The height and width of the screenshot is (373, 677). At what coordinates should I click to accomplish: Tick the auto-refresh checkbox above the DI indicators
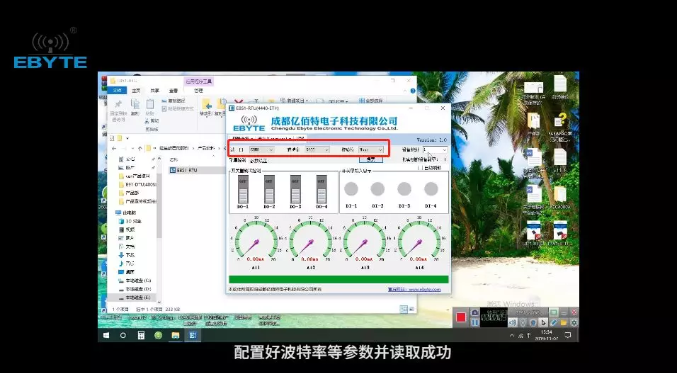[421, 168]
